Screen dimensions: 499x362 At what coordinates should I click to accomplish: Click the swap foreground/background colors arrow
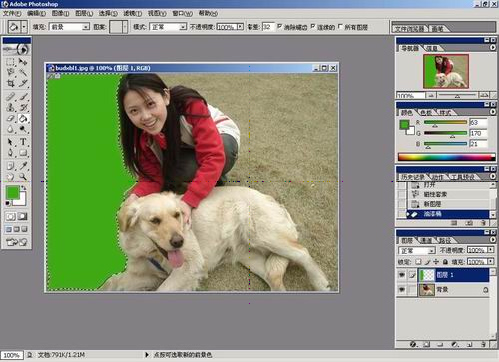pos(24,188)
